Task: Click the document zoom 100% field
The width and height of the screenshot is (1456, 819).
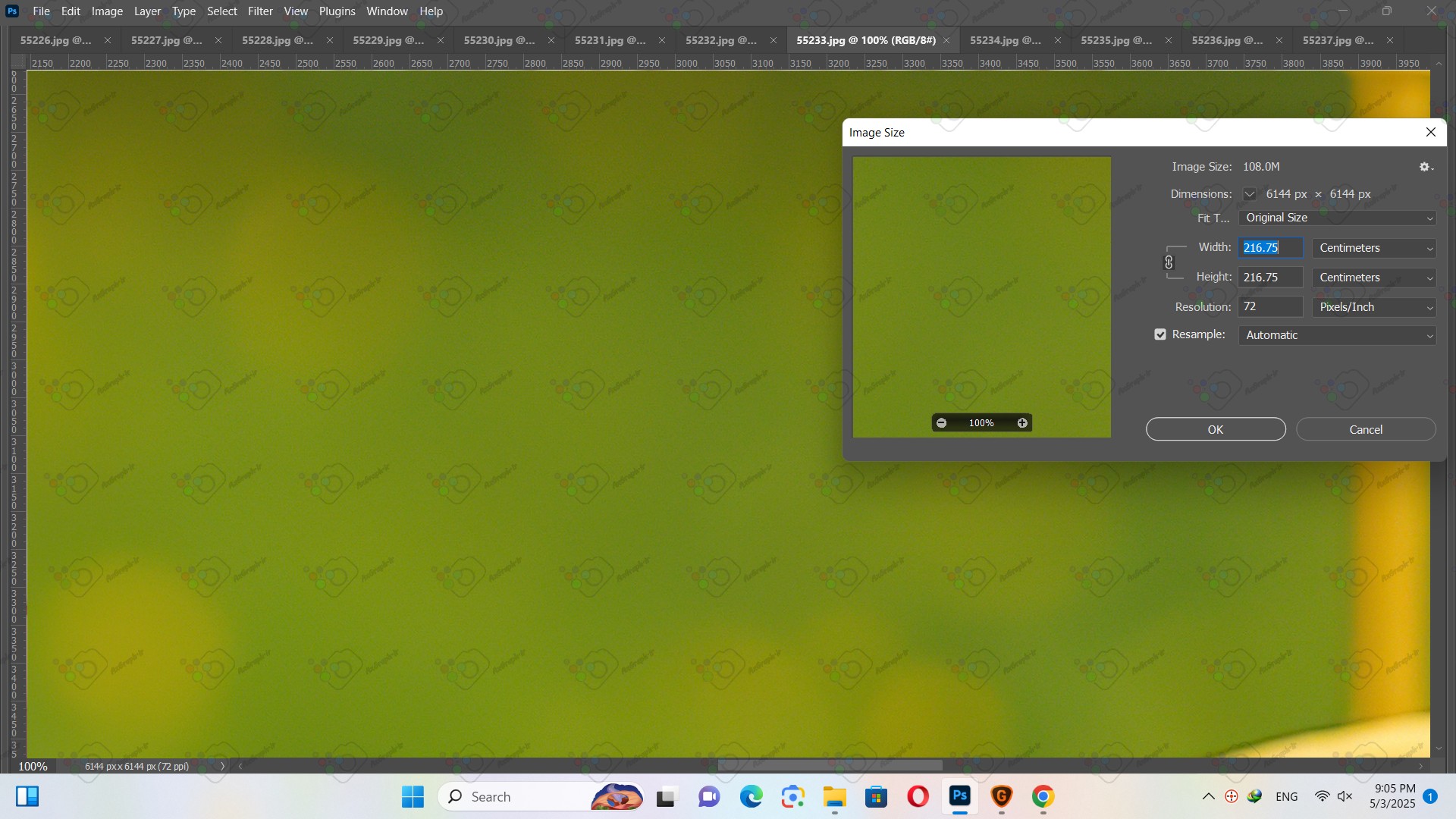Action: (33, 766)
